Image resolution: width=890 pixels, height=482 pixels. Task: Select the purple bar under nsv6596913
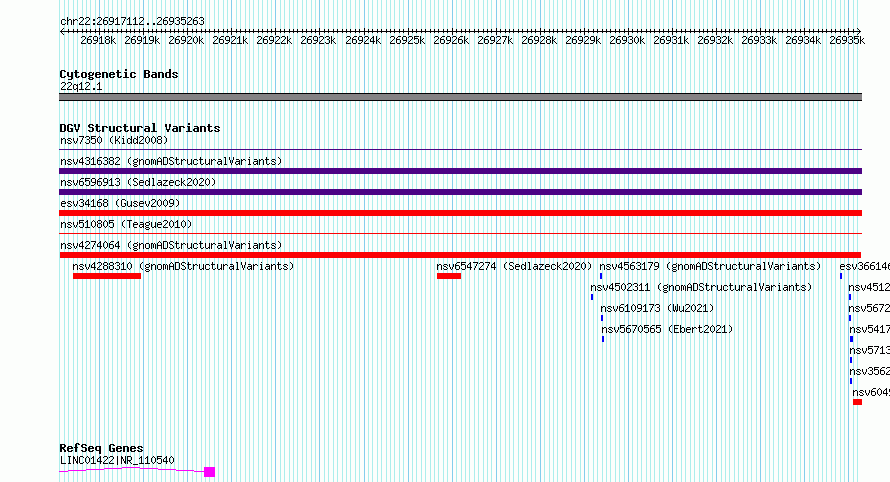pyautogui.click(x=460, y=192)
